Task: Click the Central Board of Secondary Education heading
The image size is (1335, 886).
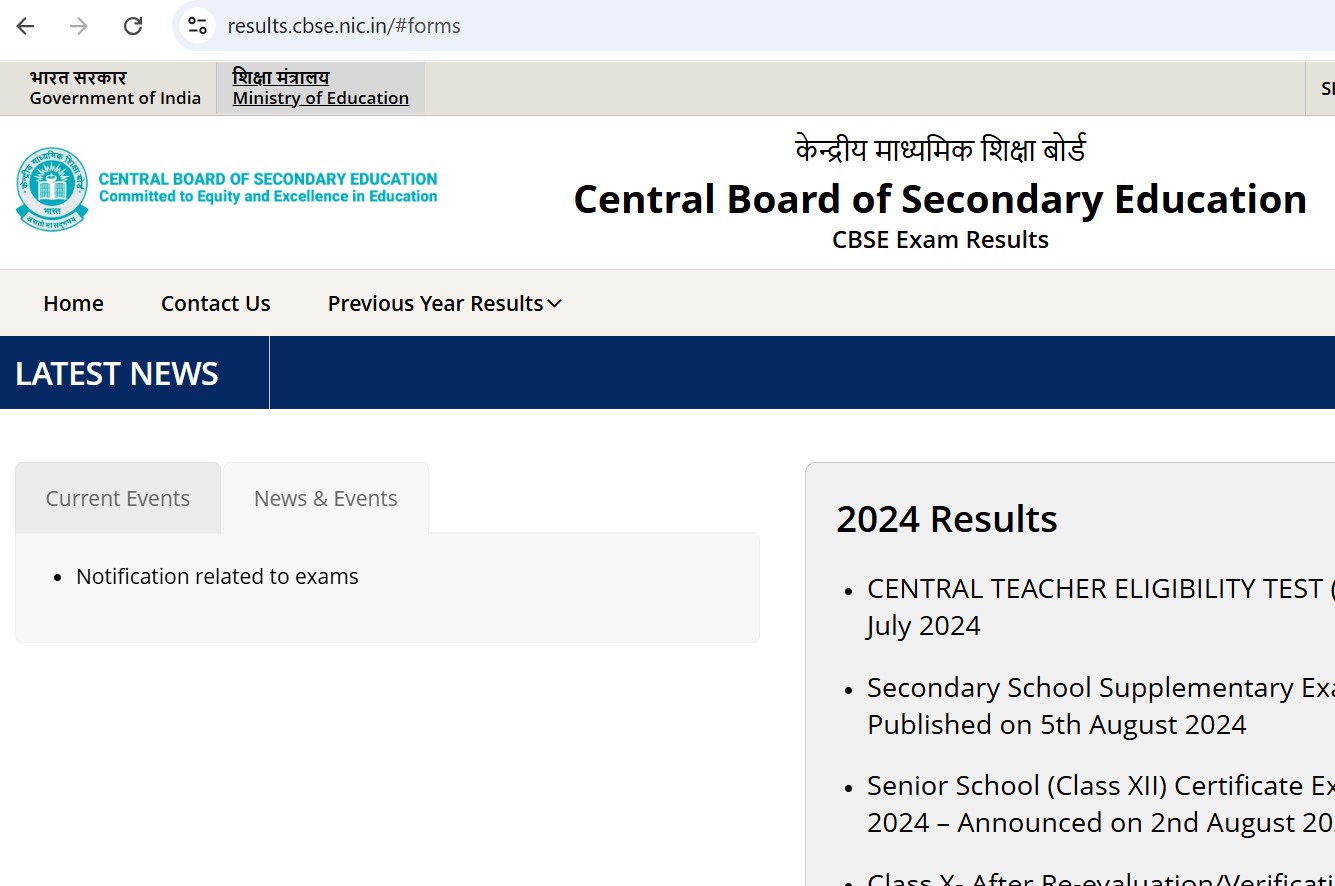Action: [x=939, y=199]
